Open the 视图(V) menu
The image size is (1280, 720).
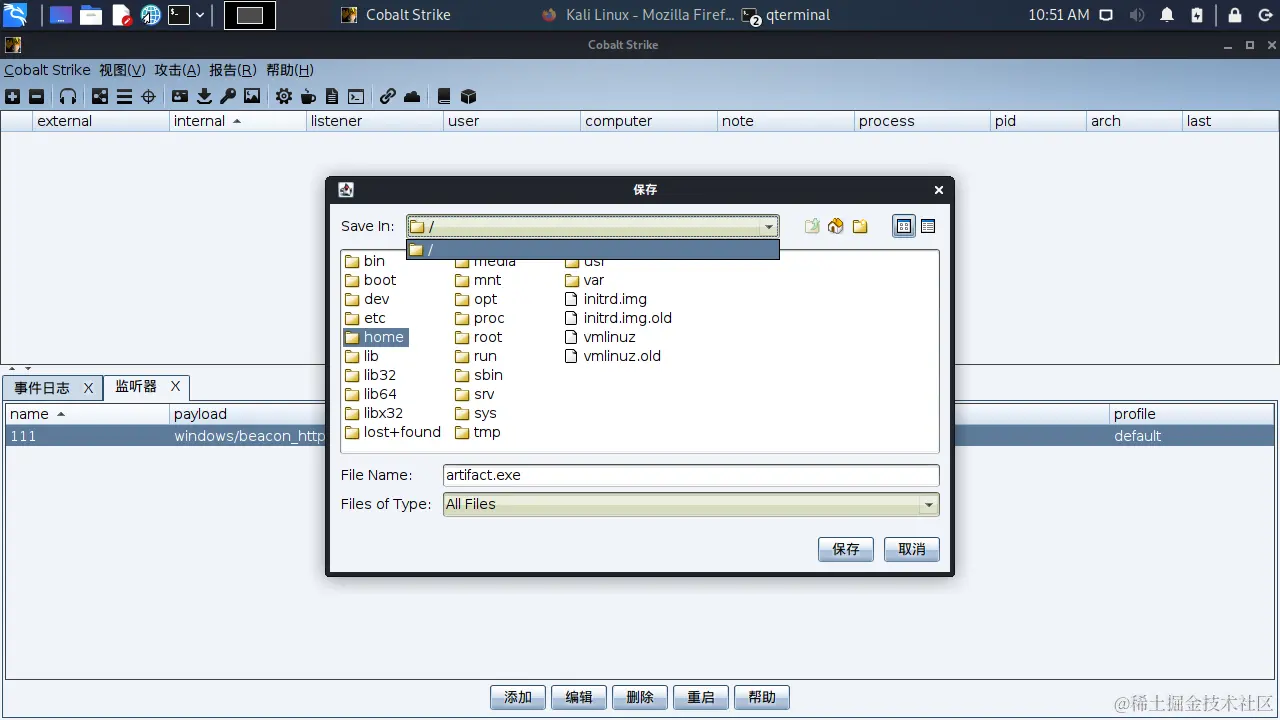122,70
